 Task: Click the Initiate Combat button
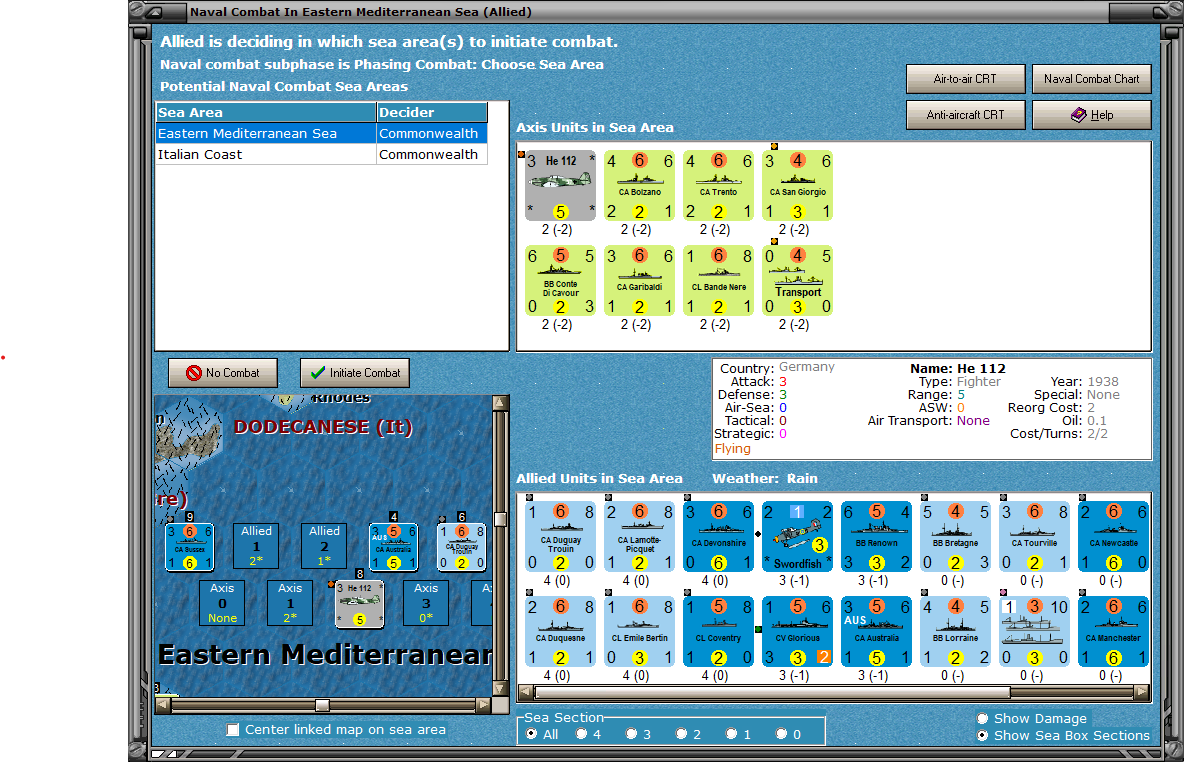click(355, 373)
